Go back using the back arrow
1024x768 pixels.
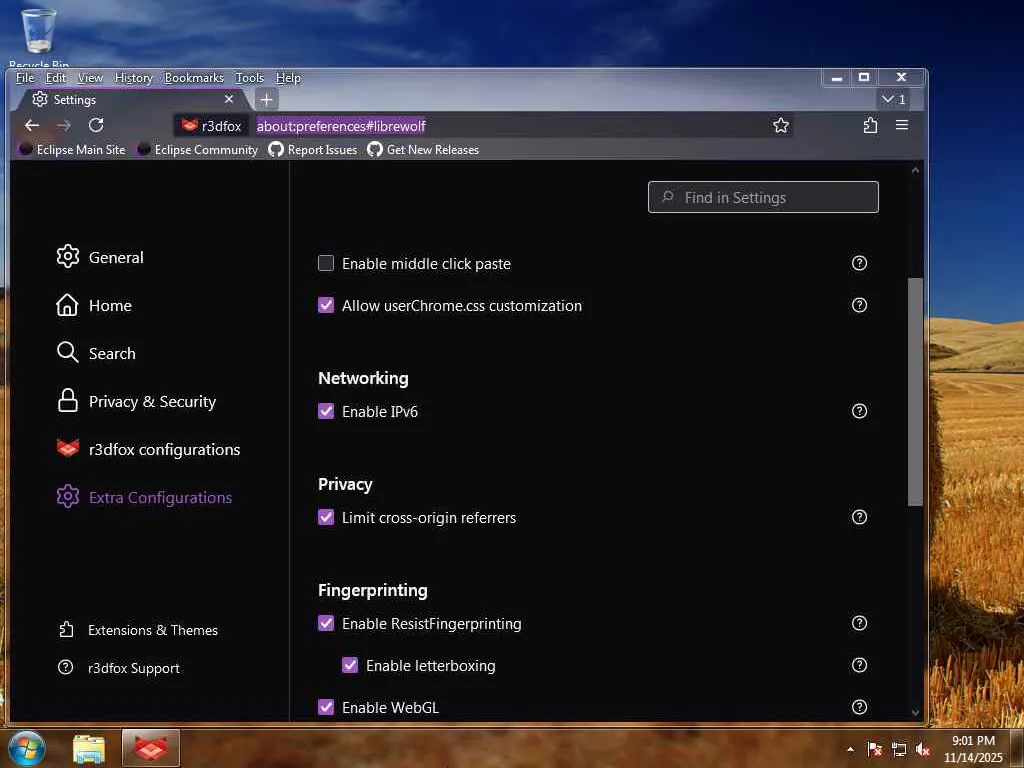pos(31,125)
